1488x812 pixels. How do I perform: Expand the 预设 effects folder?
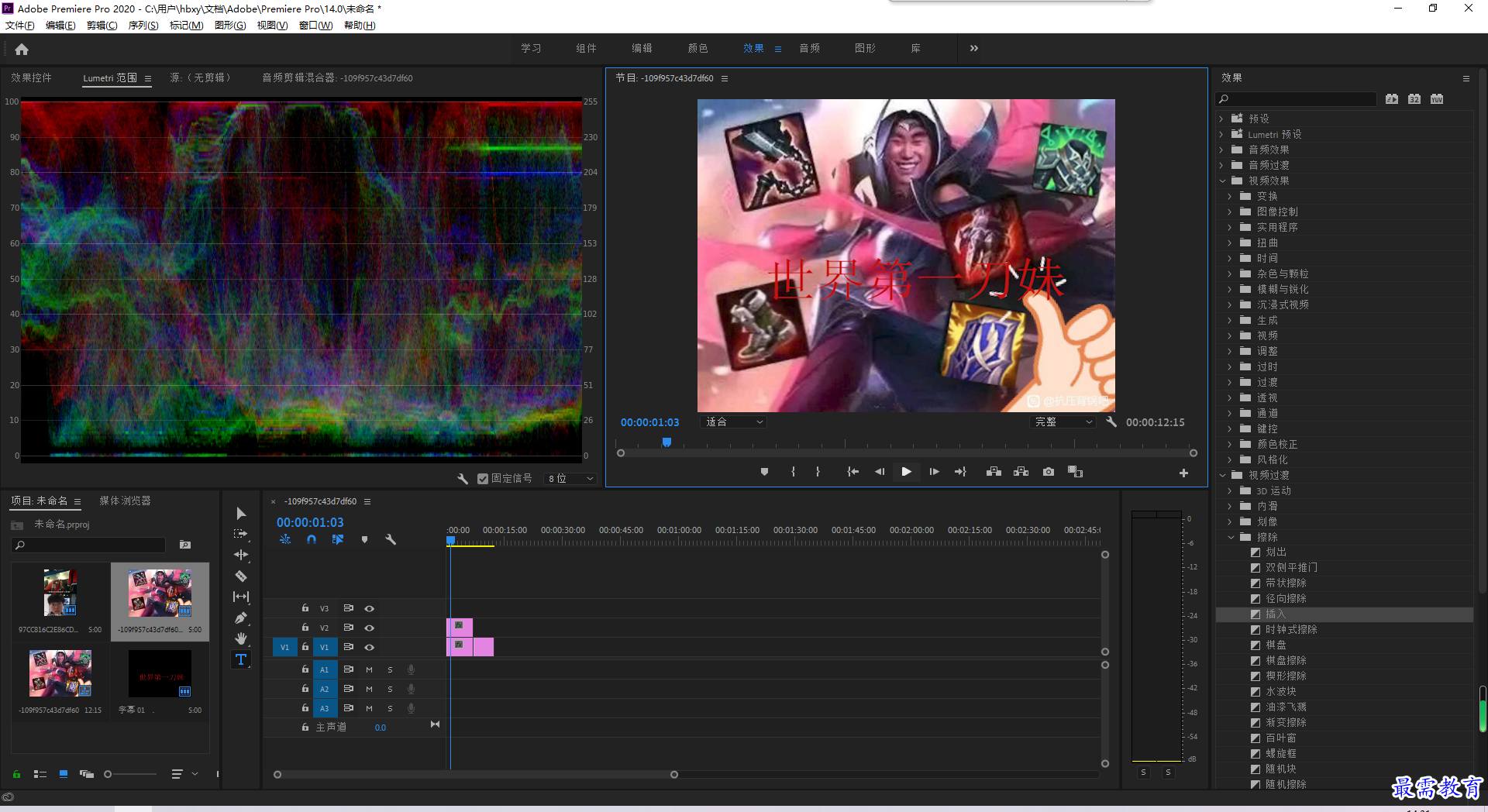click(x=1221, y=119)
